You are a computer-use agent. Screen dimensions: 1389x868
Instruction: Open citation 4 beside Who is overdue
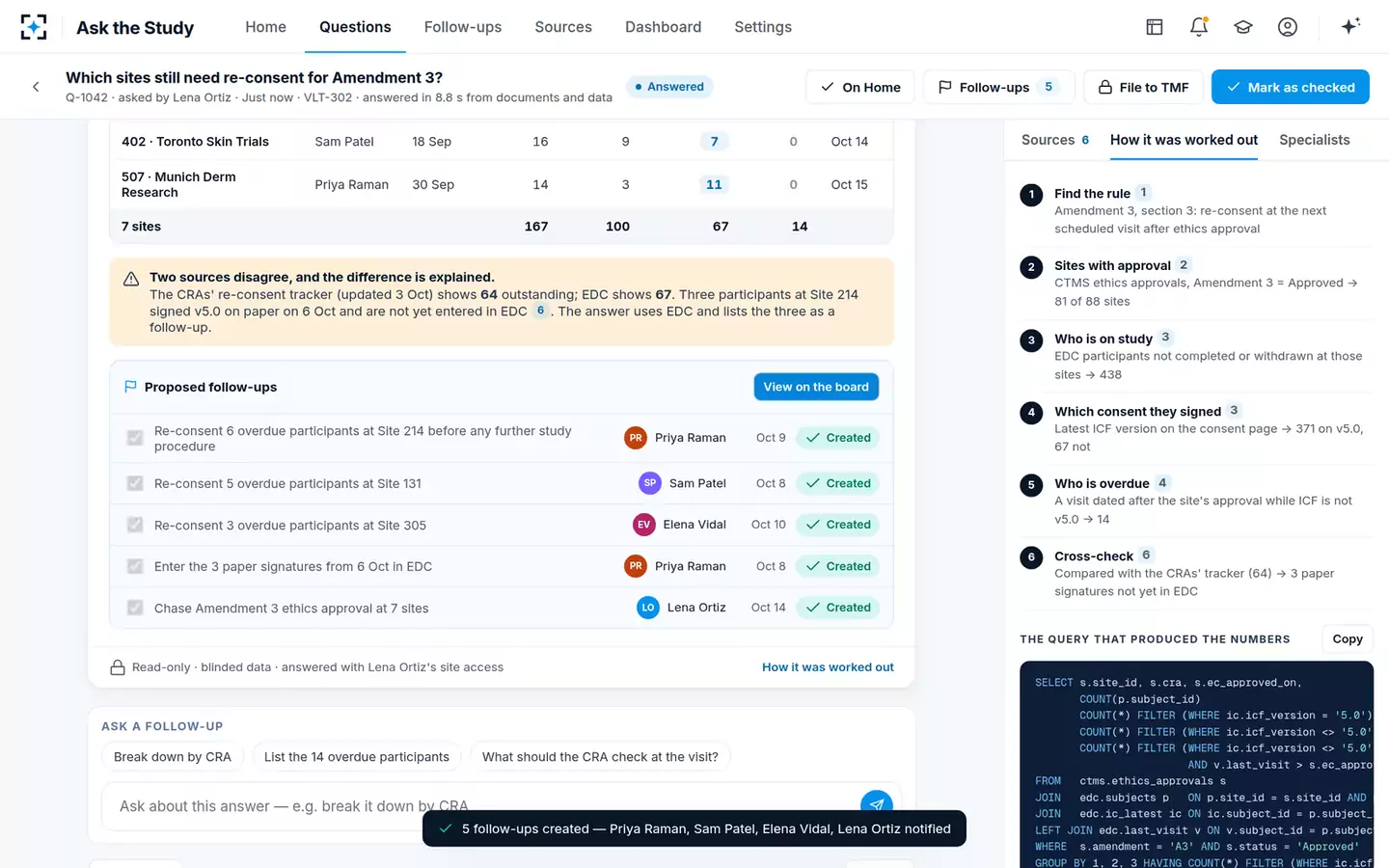click(x=1162, y=483)
